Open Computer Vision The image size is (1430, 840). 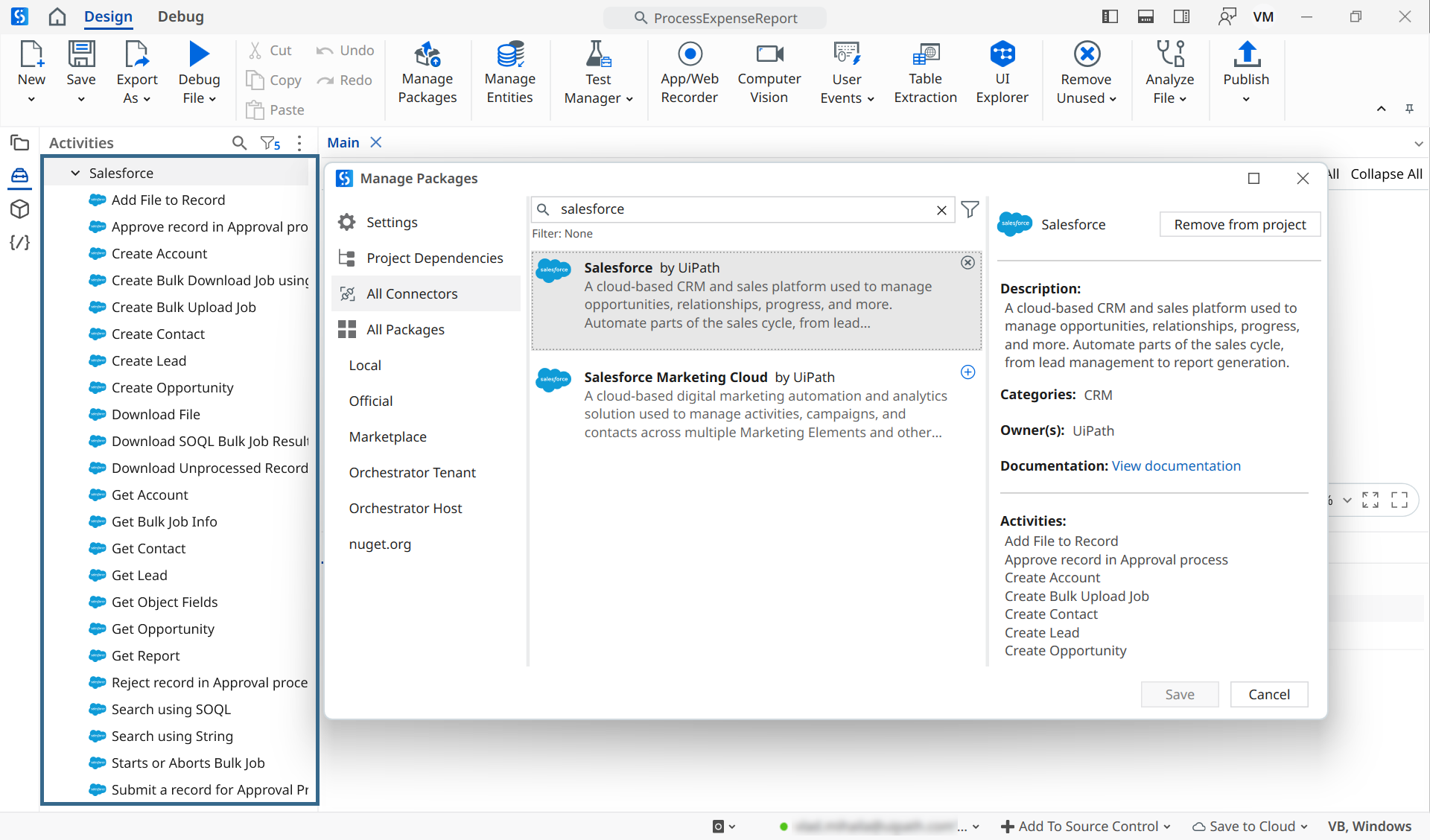(769, 72)
